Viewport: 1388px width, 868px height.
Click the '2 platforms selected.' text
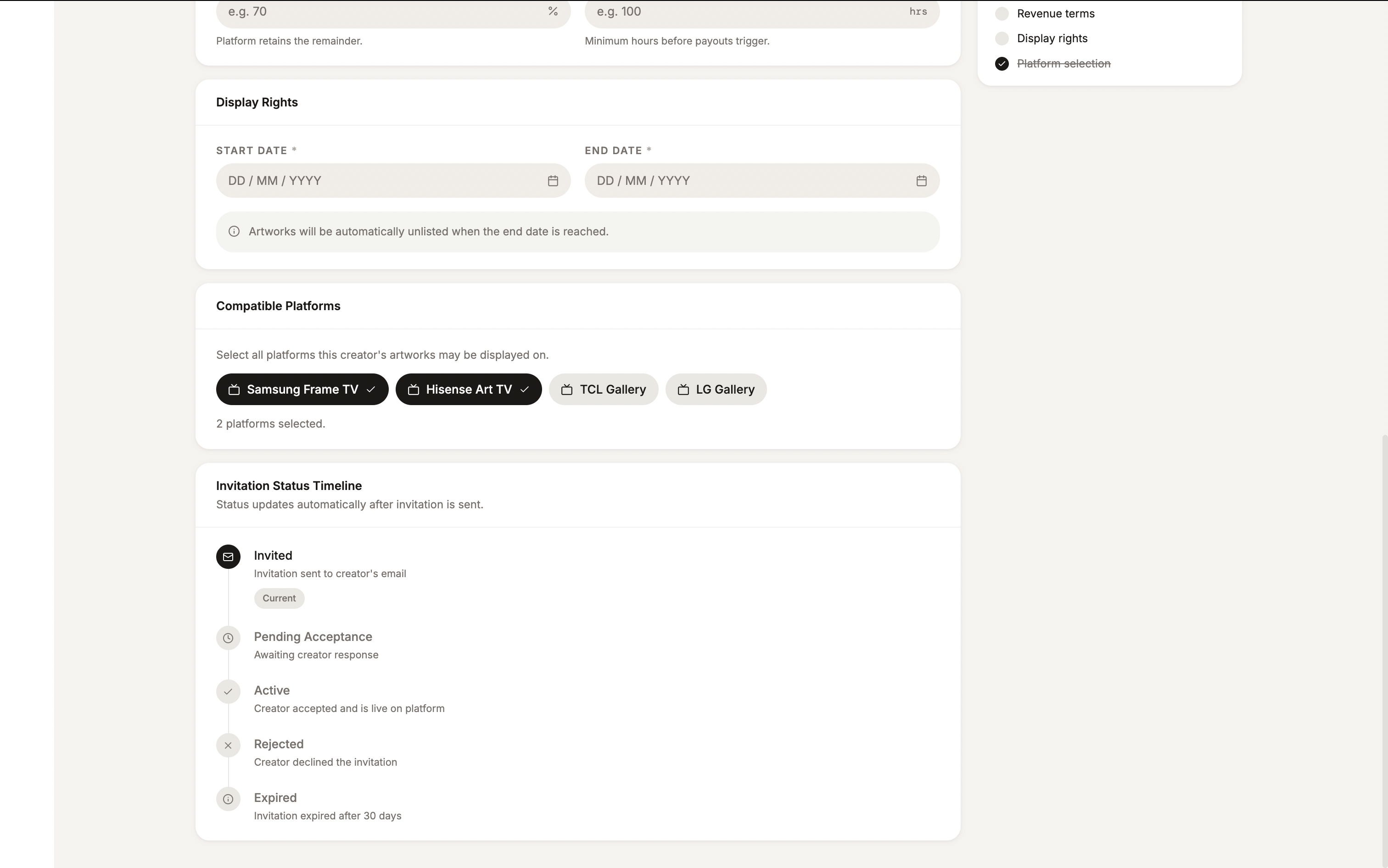270,423
